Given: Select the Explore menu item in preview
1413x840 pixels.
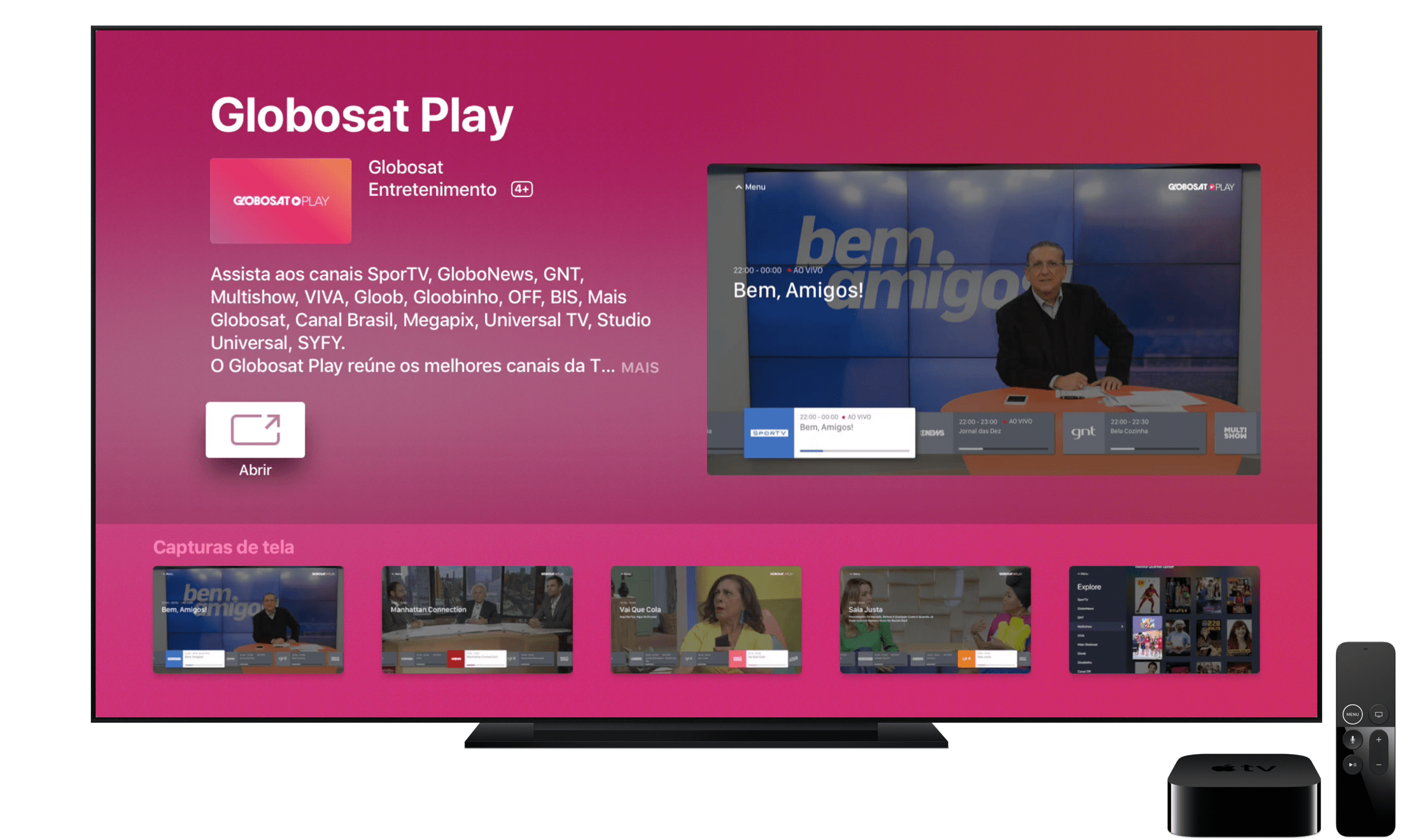Looking at the screenshot, I should tap(1089, 587).
